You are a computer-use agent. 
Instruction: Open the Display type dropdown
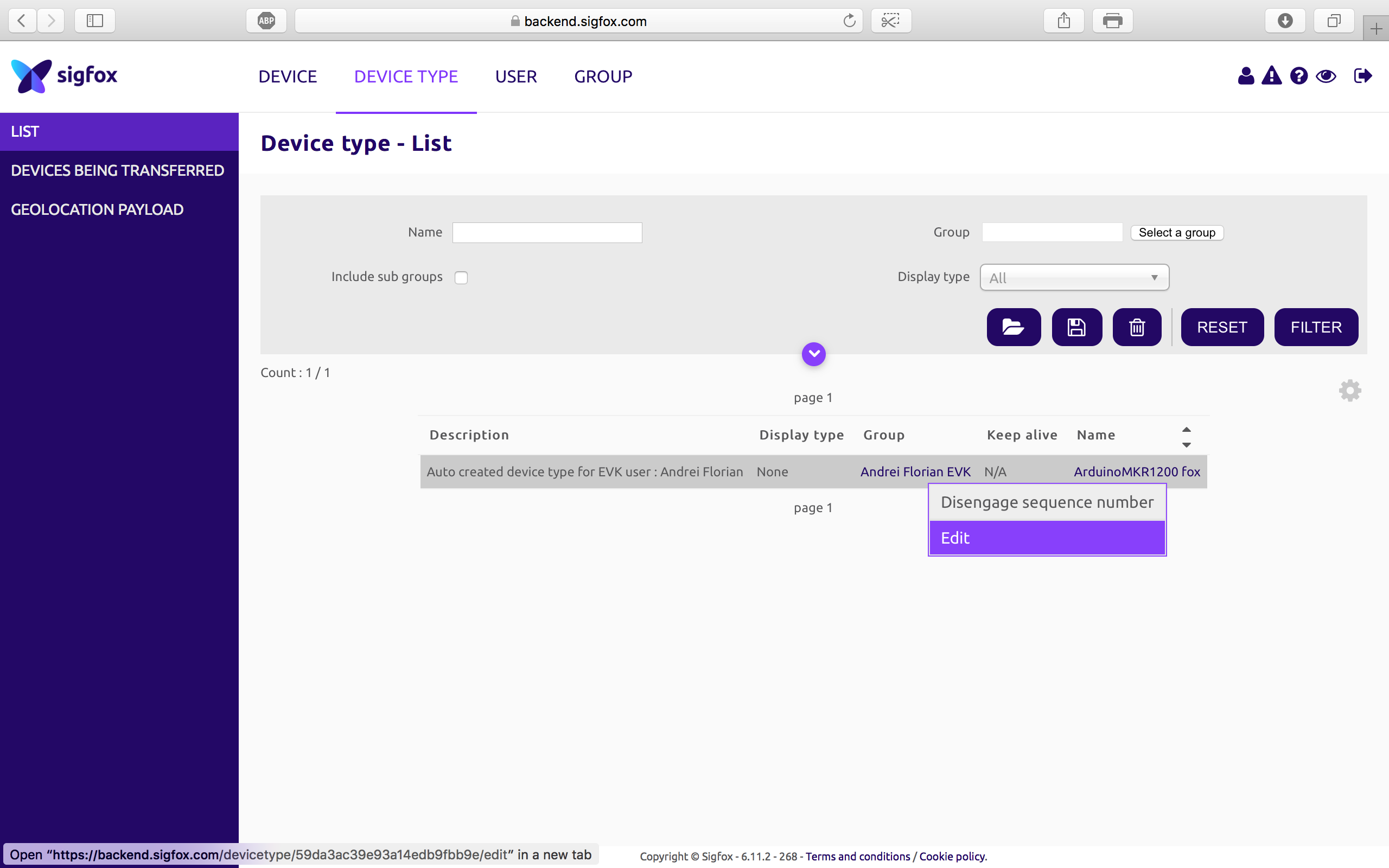coord(1074,277)
